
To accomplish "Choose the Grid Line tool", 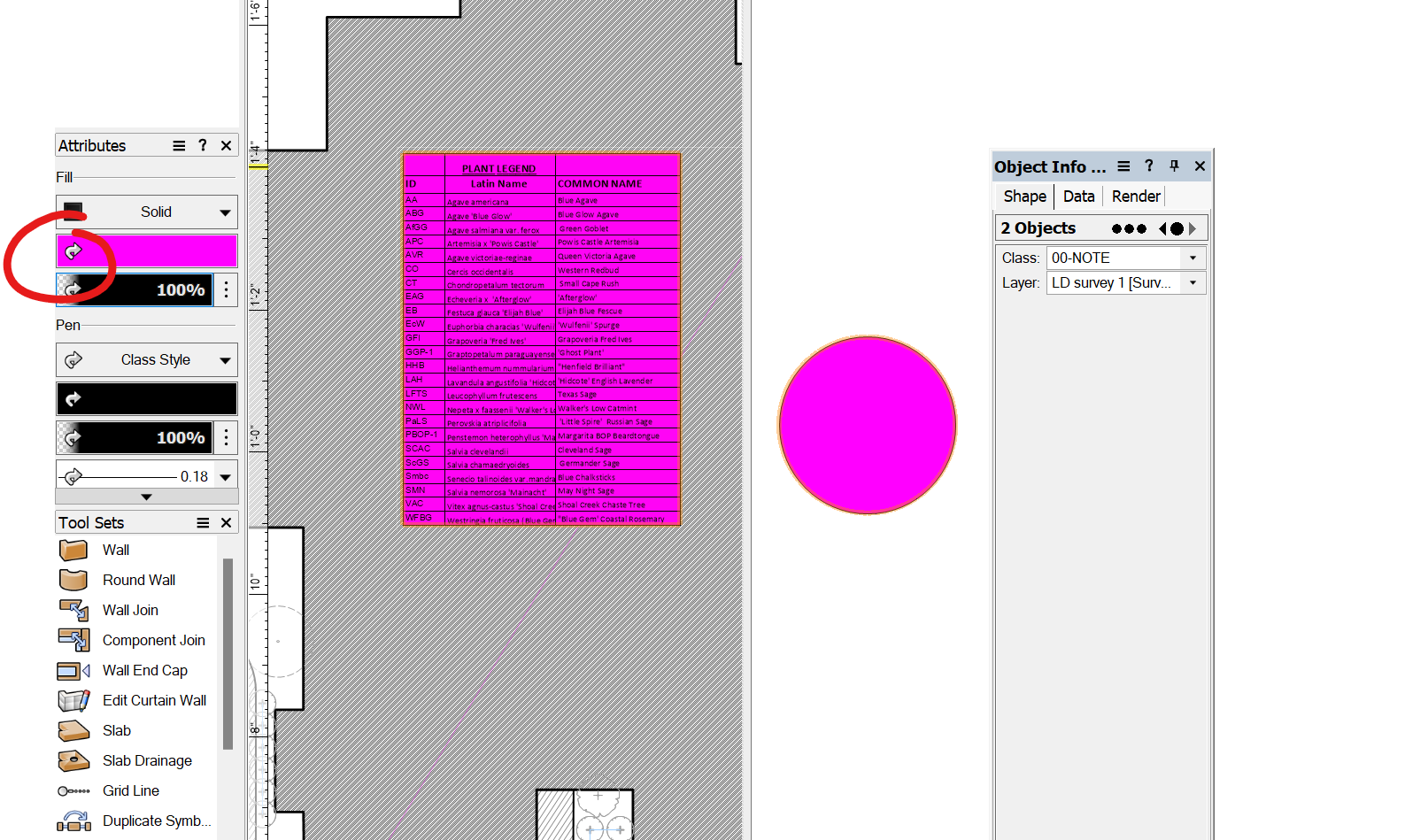I will pos(130,790).
